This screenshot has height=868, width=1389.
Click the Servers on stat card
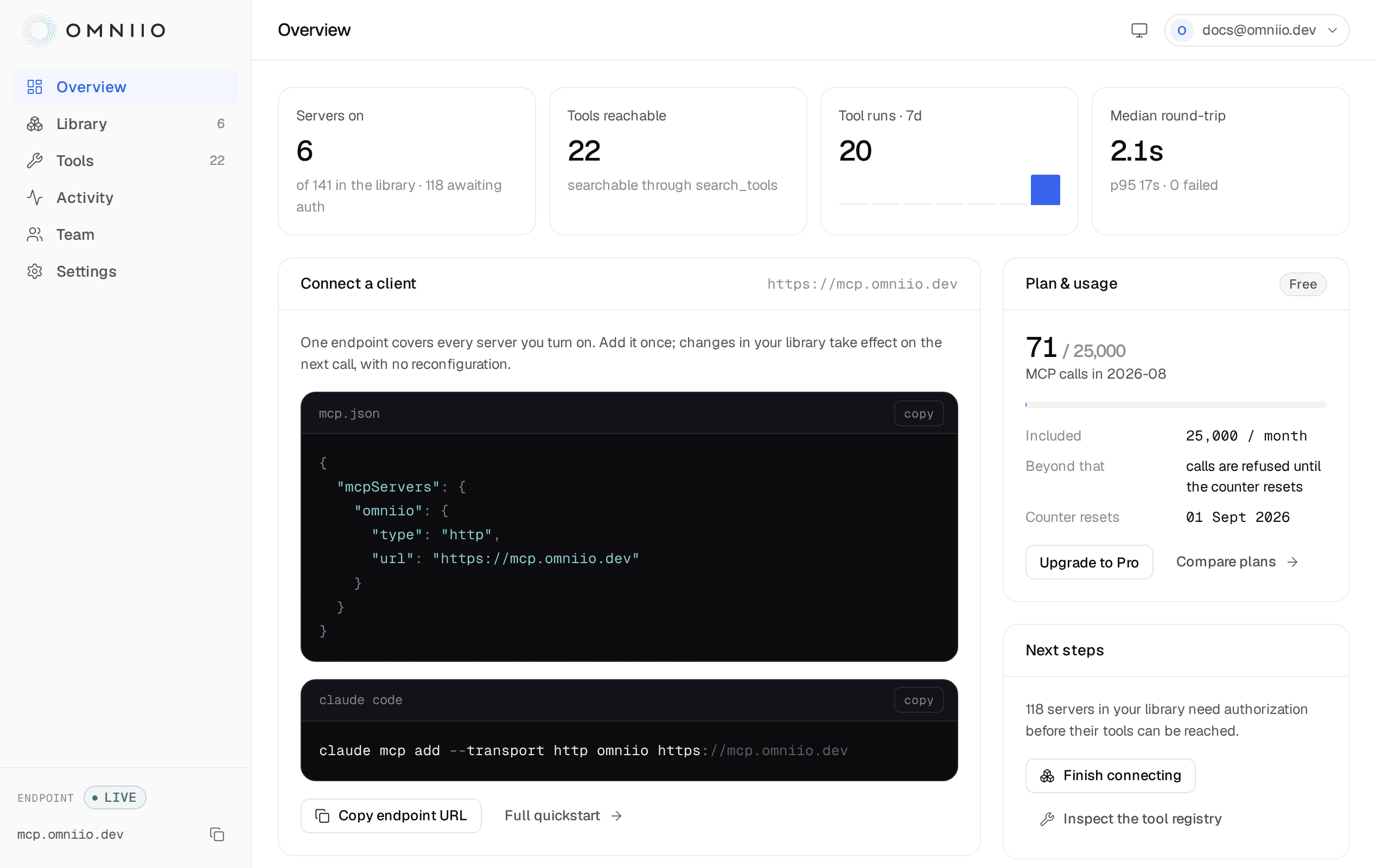[406, 161]
